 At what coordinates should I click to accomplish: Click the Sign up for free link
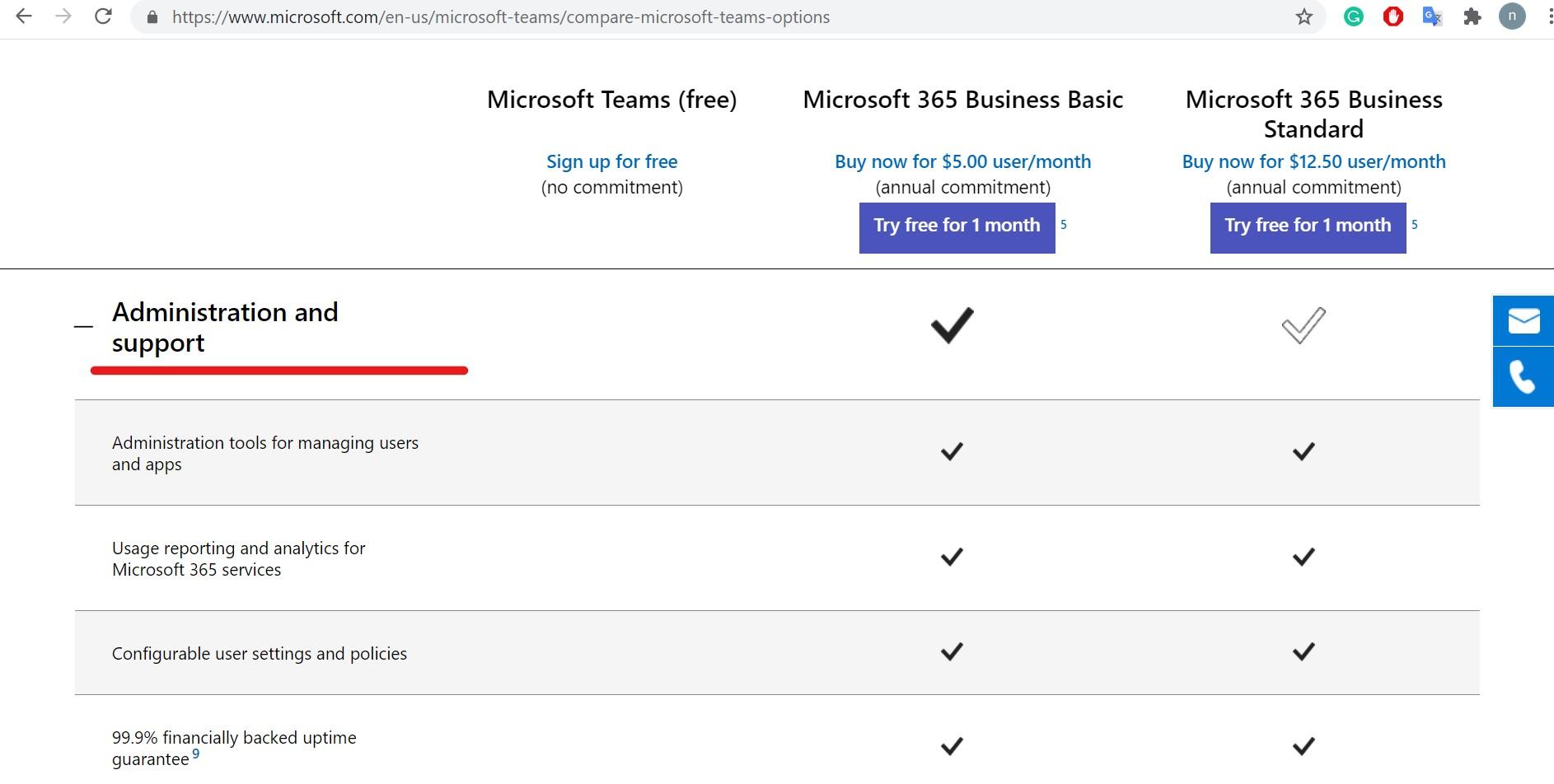pos(611,161)
